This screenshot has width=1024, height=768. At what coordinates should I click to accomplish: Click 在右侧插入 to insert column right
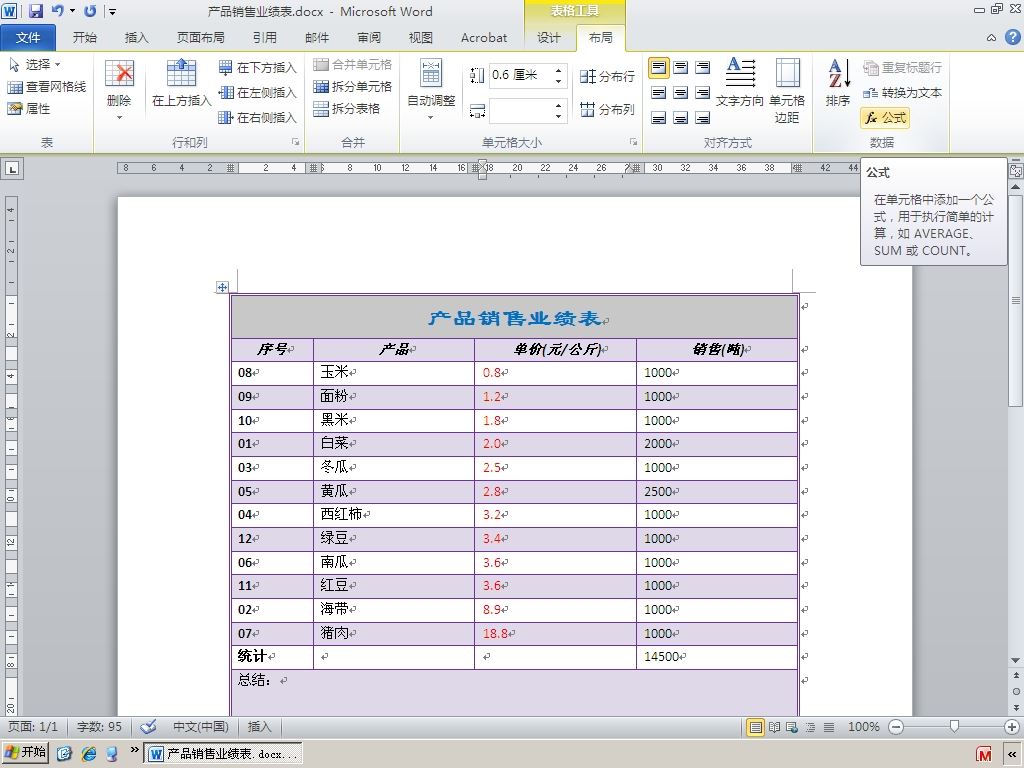(x=257, y=118)
